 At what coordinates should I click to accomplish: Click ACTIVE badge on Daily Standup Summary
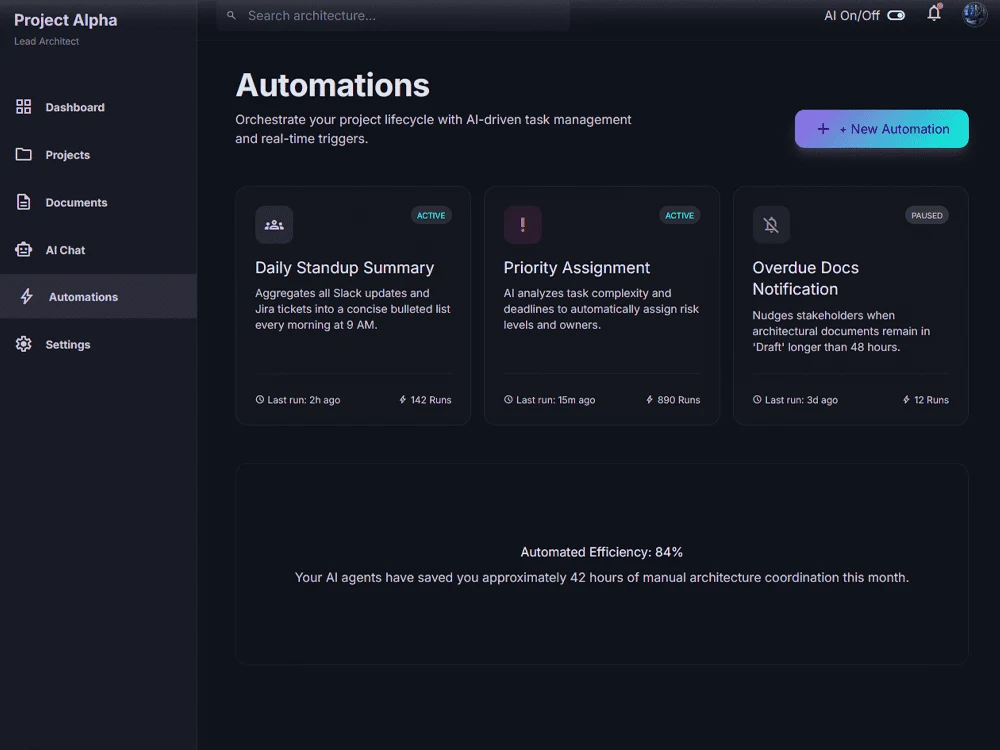click(431, 216)
